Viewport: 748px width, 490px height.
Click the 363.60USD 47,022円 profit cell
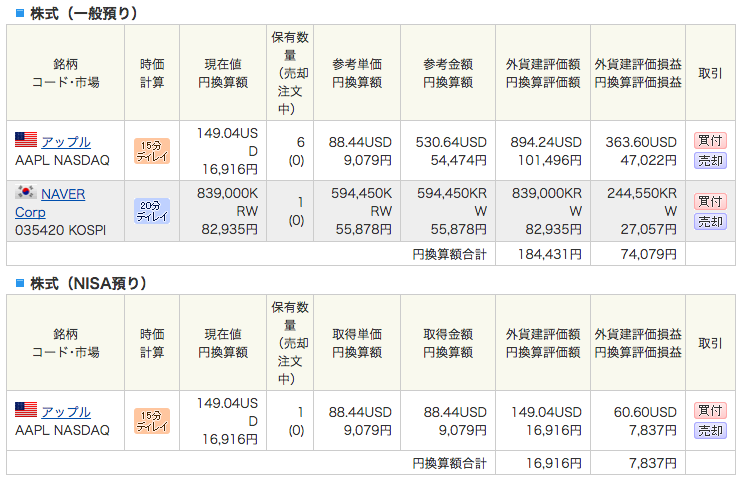click(638, 151)
